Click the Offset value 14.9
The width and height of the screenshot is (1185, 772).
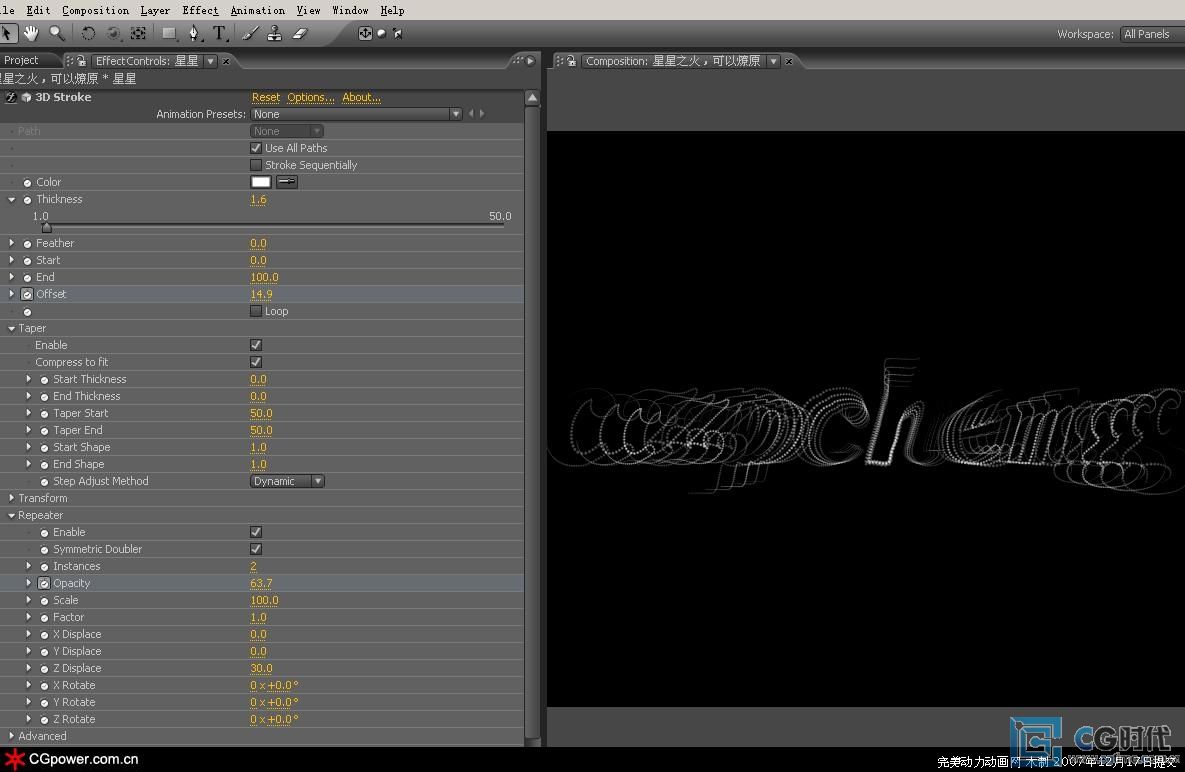point(261,295)
